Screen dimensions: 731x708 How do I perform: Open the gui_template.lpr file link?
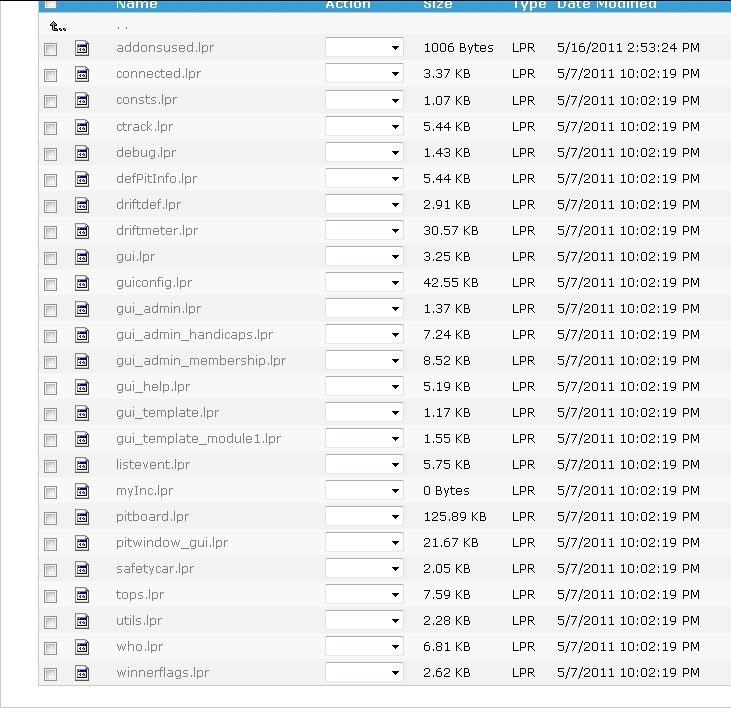[x=167, y=413]
